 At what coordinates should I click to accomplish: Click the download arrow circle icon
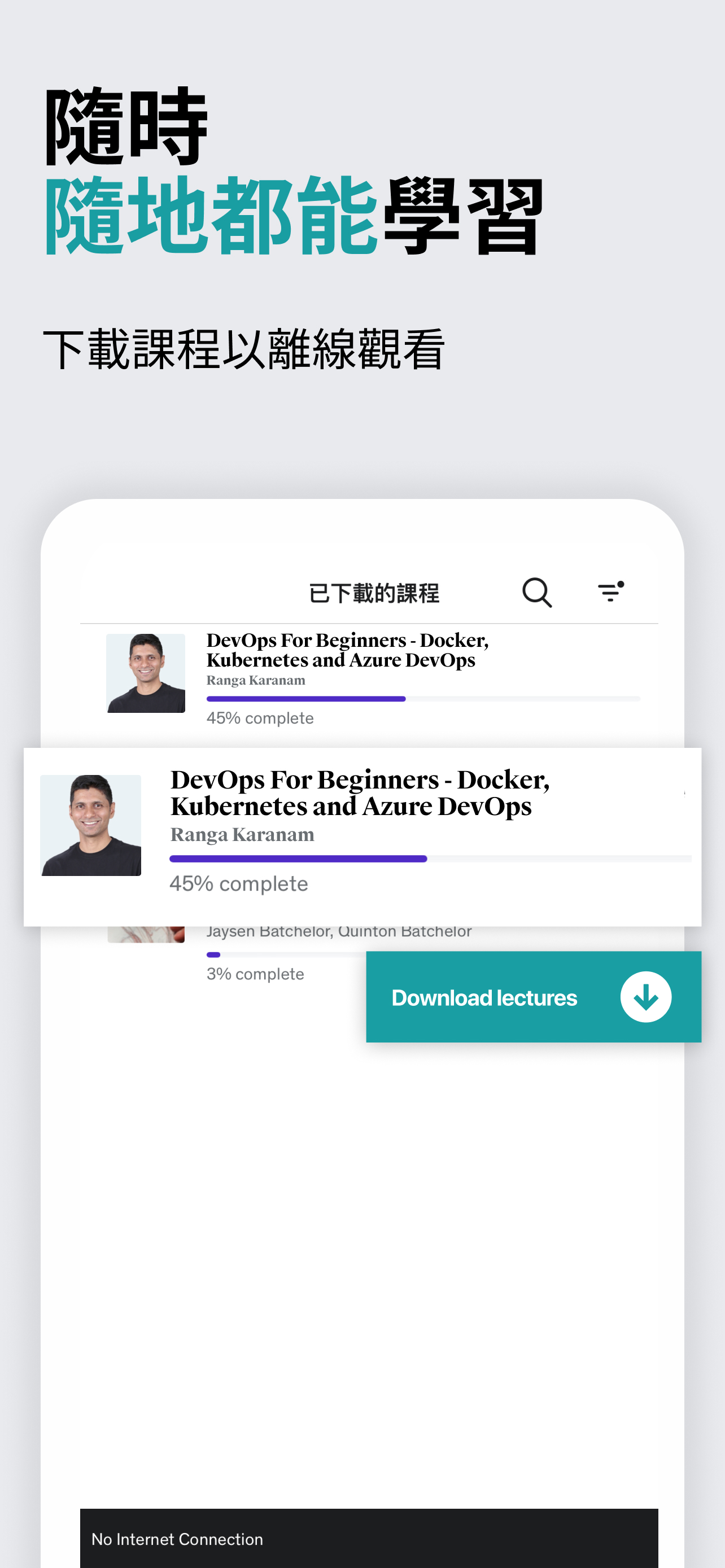coord(645,996)
